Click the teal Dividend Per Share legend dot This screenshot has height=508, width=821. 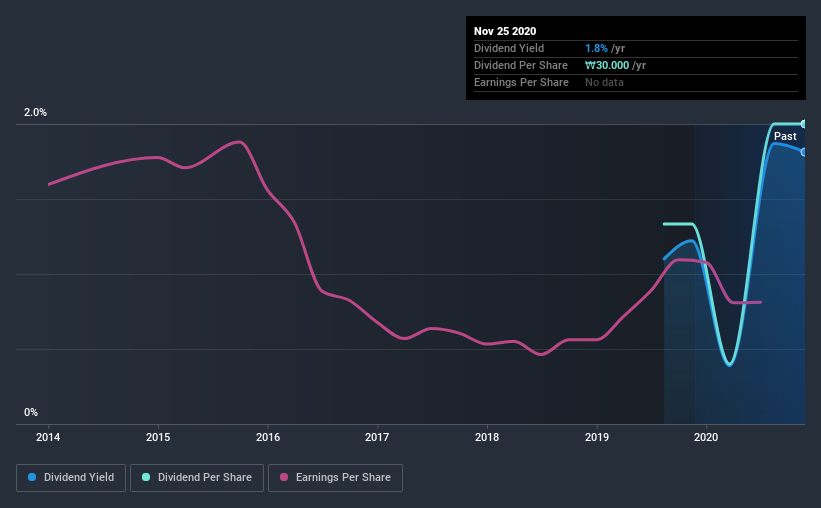(146, 477)
